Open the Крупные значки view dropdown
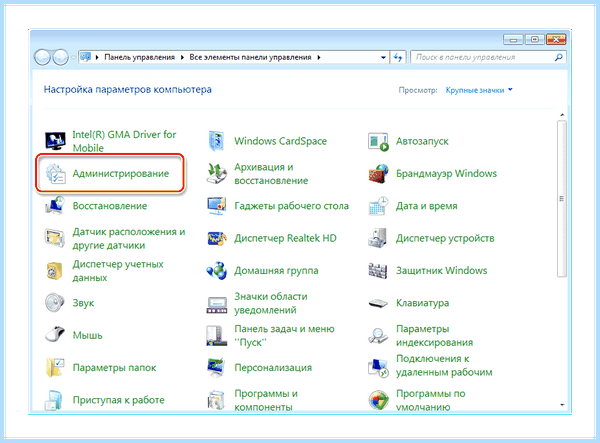 (x=479, y=90)
